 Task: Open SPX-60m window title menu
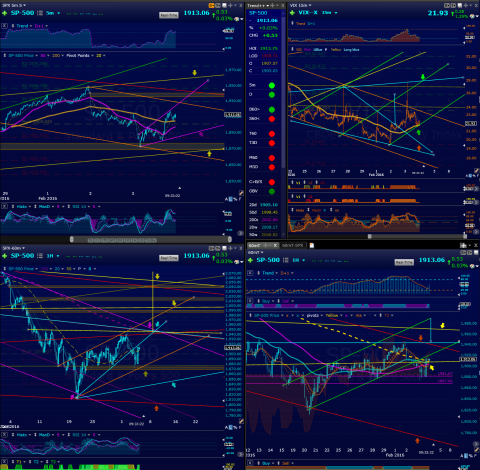point(13,248)
